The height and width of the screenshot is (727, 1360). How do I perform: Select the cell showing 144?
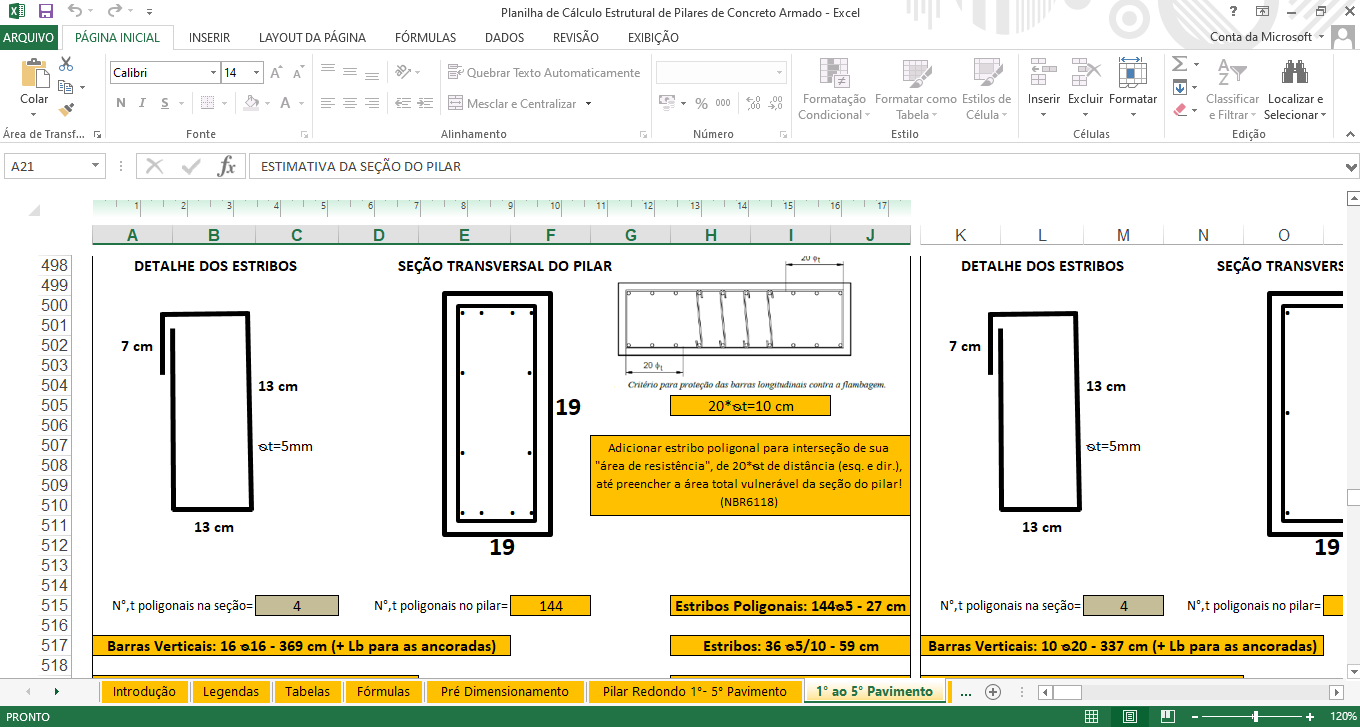[550, 606]
